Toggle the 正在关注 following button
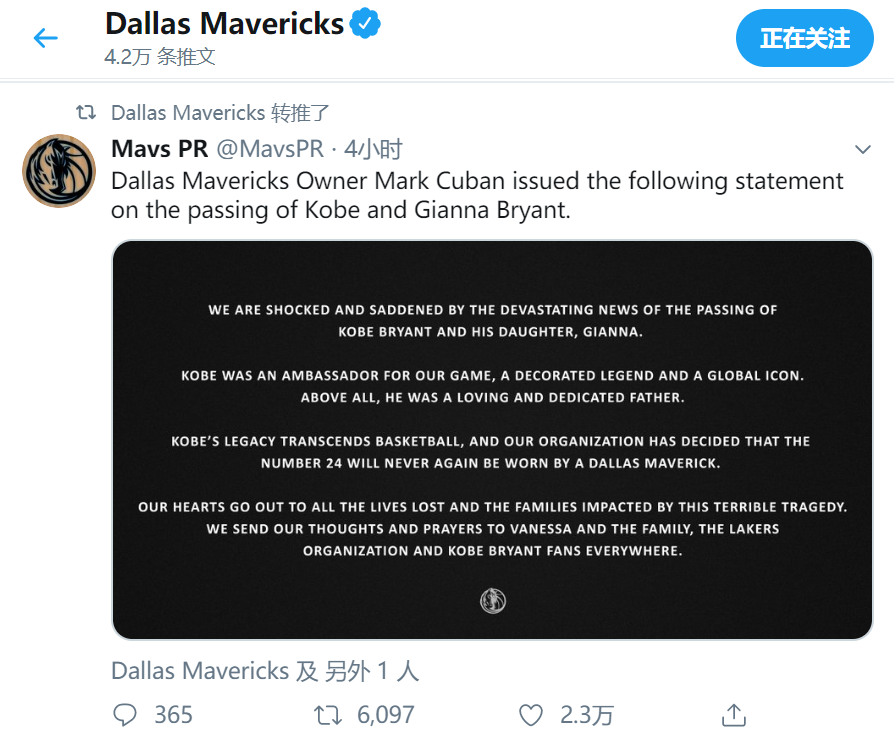 point(804,38)
